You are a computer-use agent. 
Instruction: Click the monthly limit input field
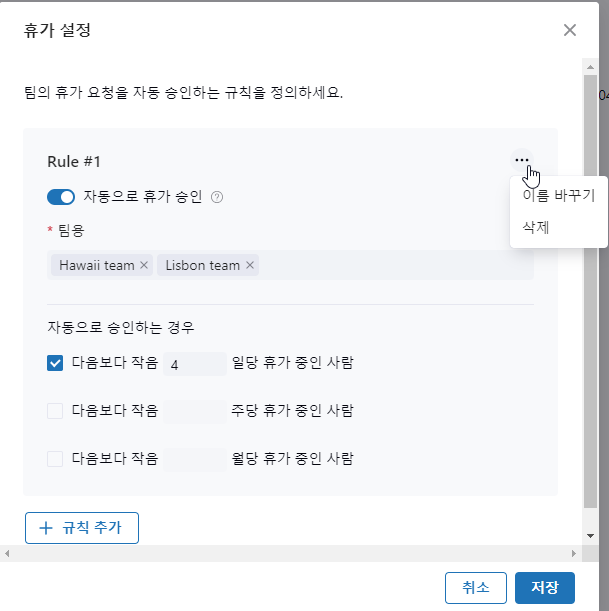pos(195,459)
